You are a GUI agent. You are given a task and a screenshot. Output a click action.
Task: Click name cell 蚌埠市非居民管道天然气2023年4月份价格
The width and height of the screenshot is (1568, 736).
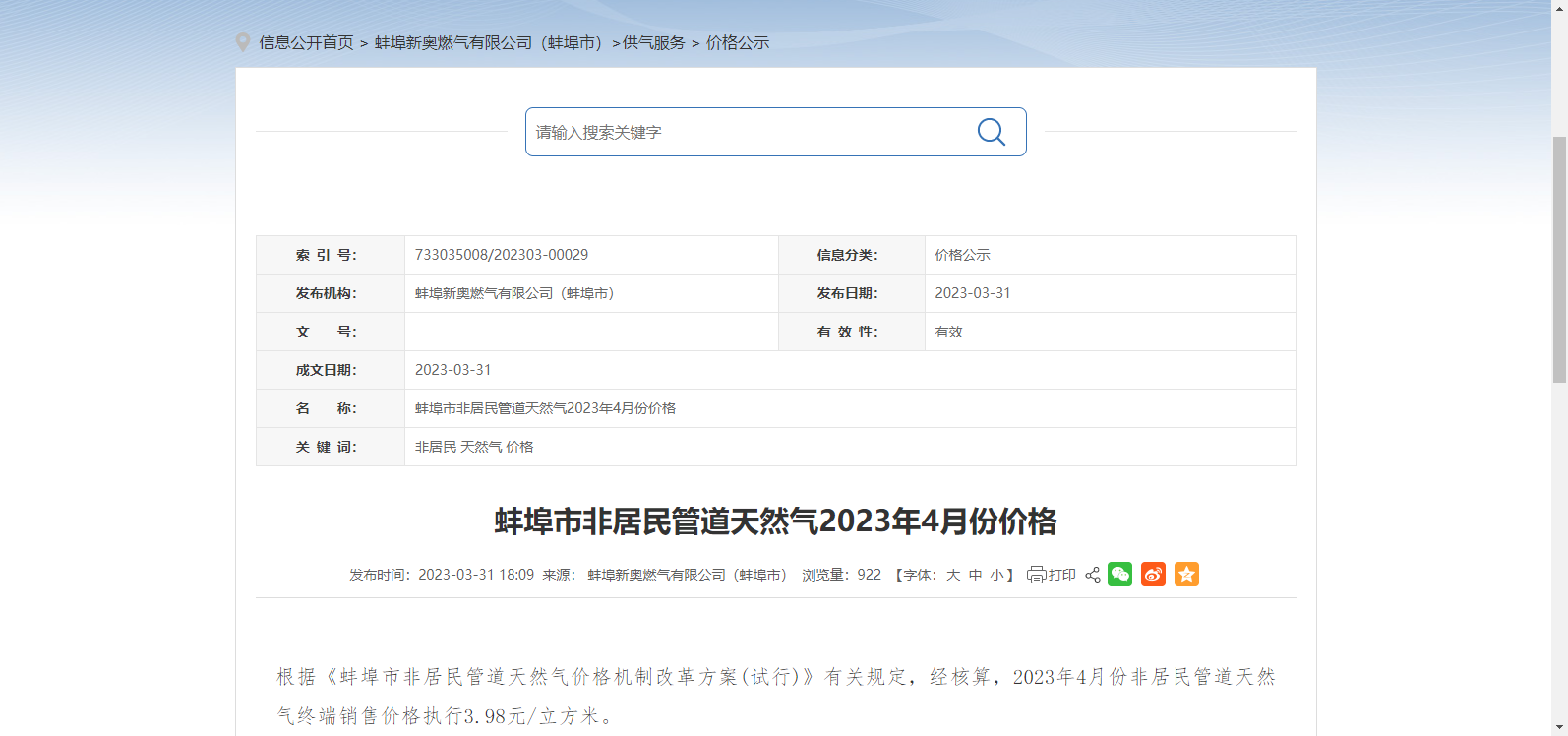[x=850, y=408]
